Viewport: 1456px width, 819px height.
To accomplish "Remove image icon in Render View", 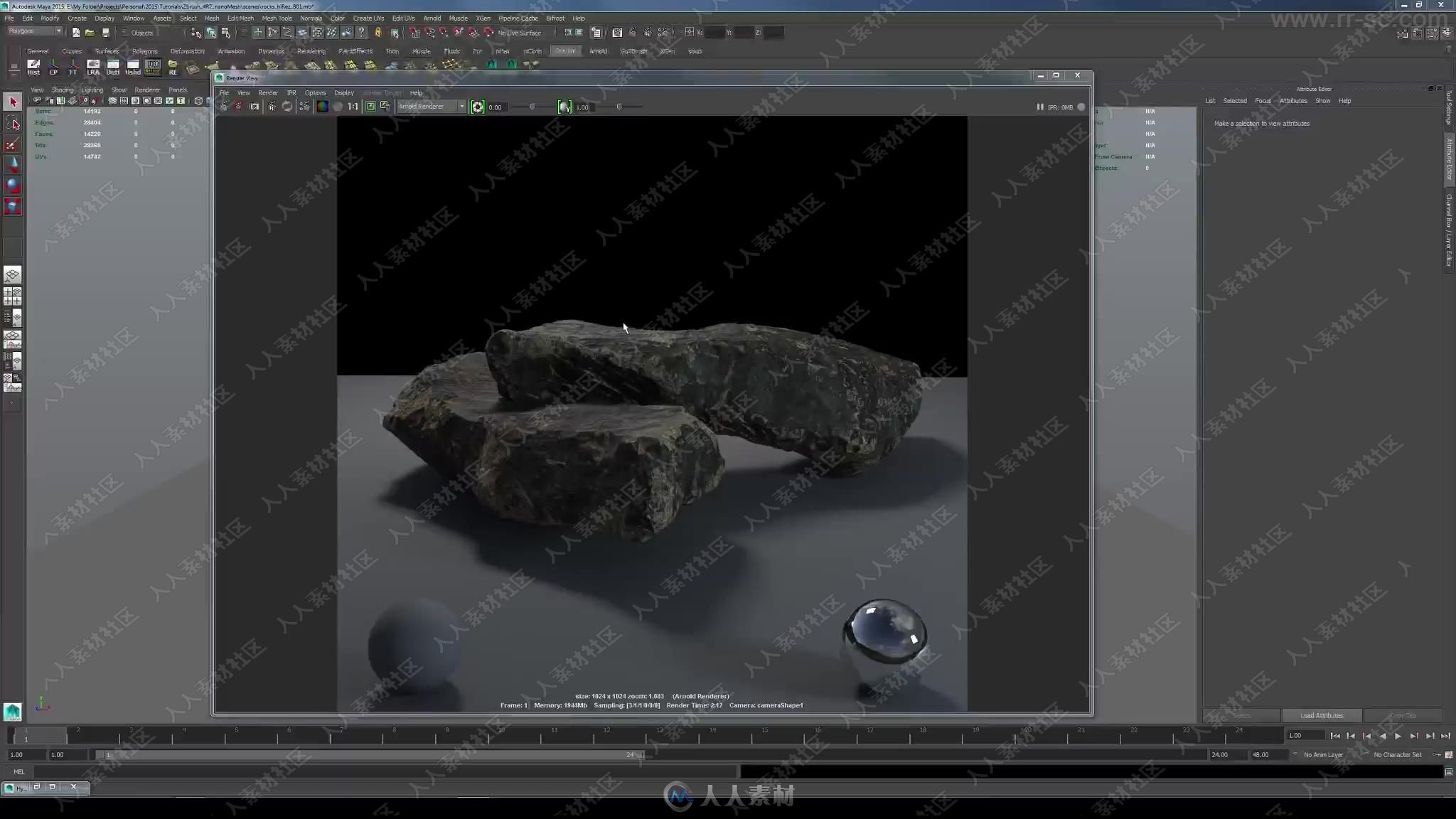I will click(385, 107).
